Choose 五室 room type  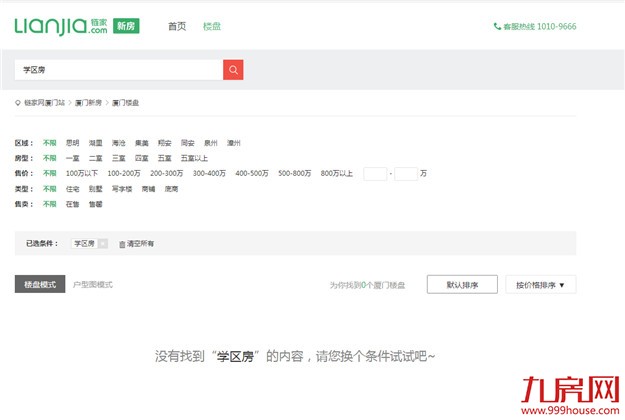click(x=165, y=158)
